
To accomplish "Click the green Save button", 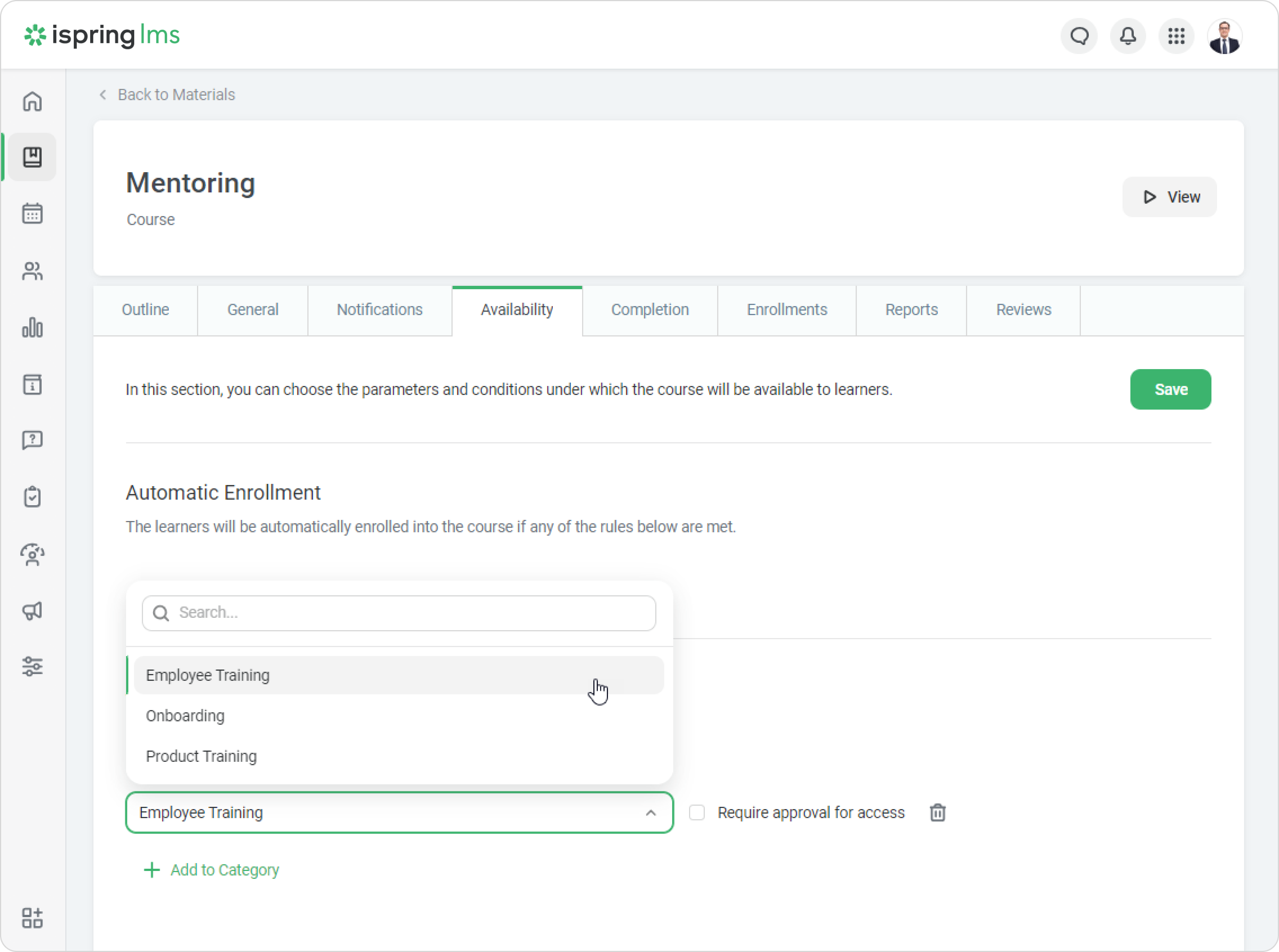I will click(1170, 390).
